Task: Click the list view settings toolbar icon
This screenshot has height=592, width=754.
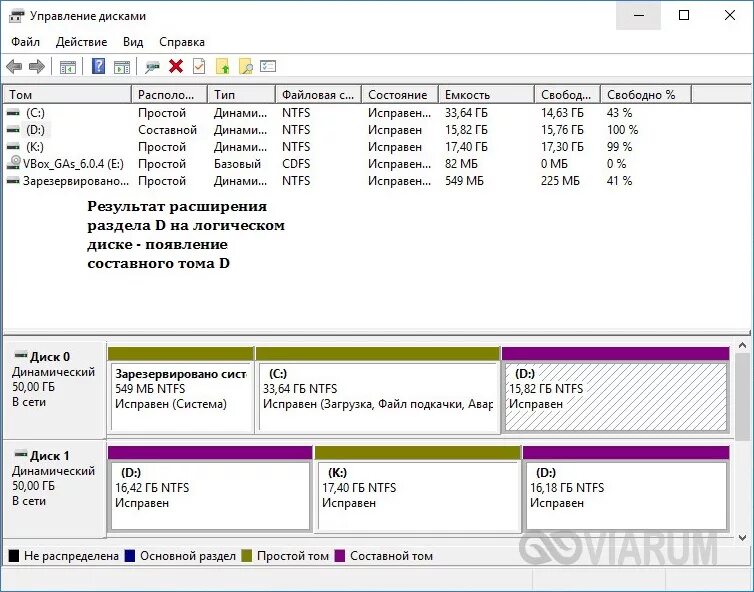Action: (268, 66)
